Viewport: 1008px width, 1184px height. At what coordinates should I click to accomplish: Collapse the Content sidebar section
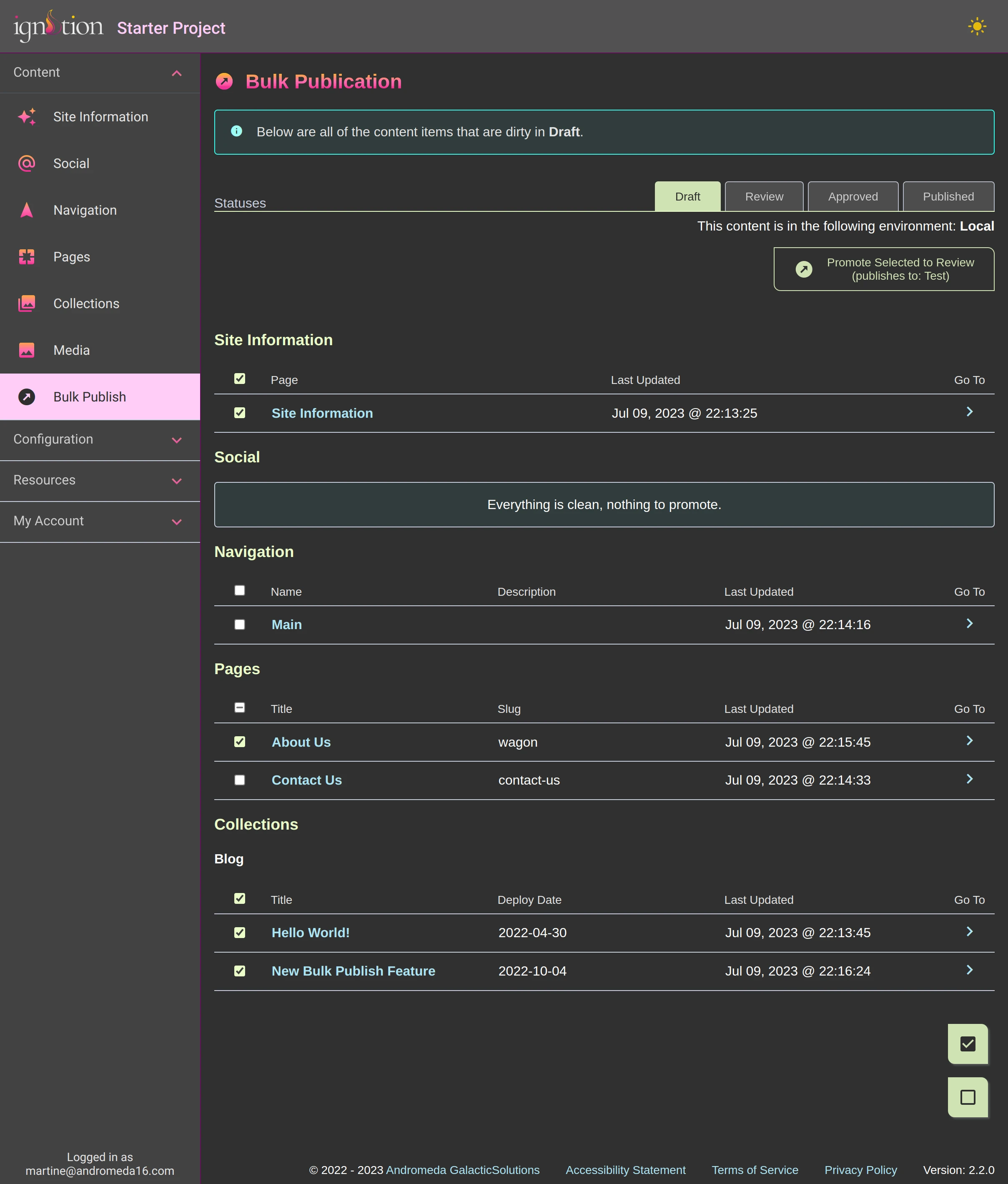100,73
